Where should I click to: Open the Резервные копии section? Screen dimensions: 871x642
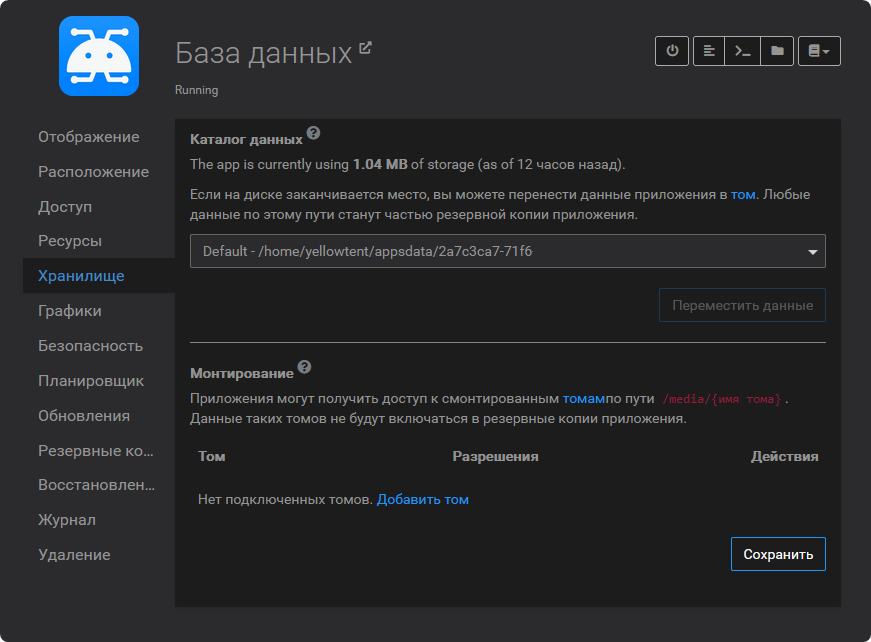pos(96,450)
